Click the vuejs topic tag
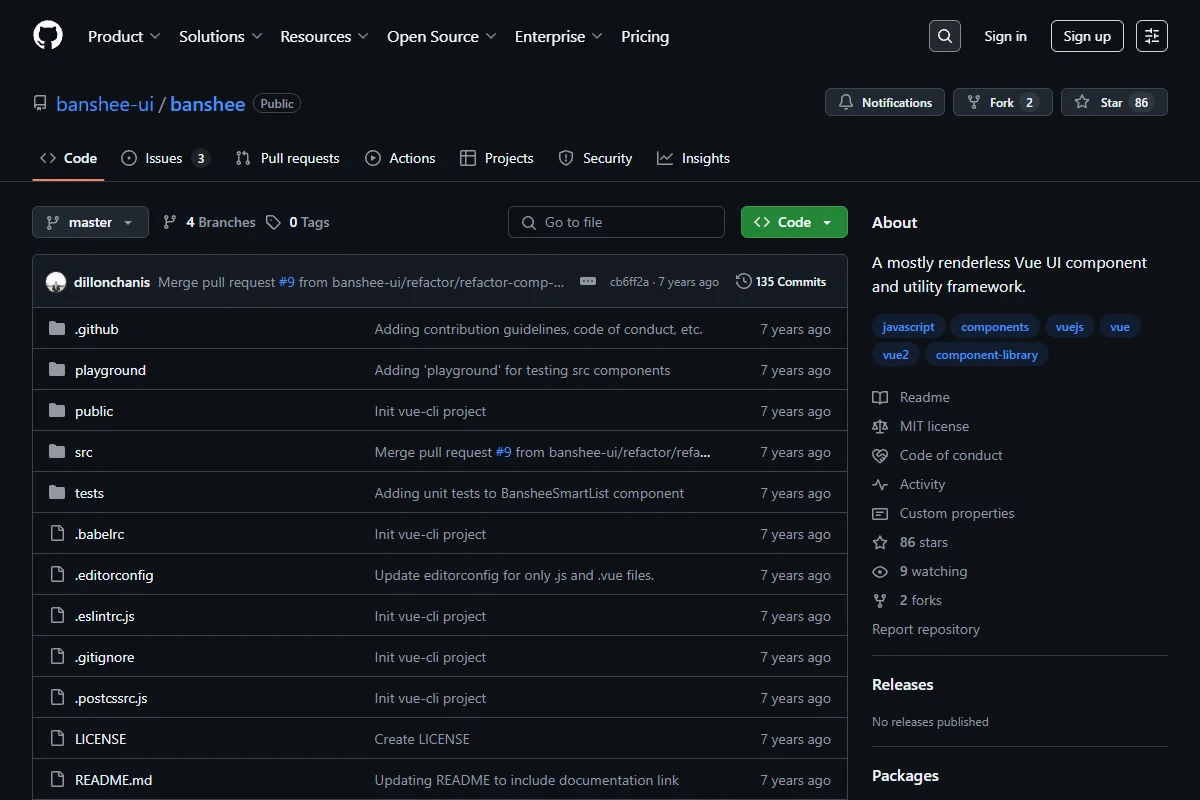This screenshot has width=1200, height=800. (1069, 327)
